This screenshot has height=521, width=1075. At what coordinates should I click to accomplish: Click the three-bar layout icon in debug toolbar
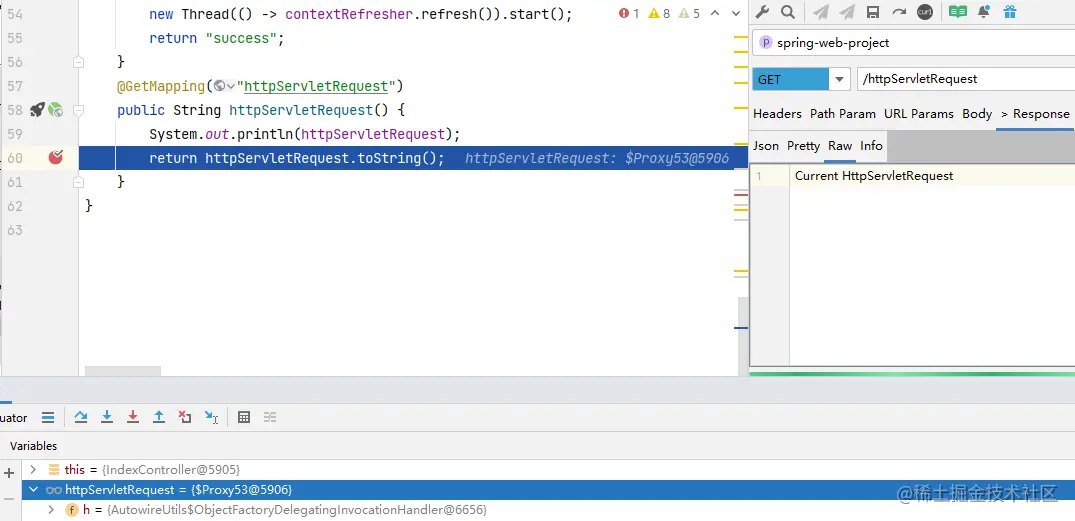pos(48,417)
